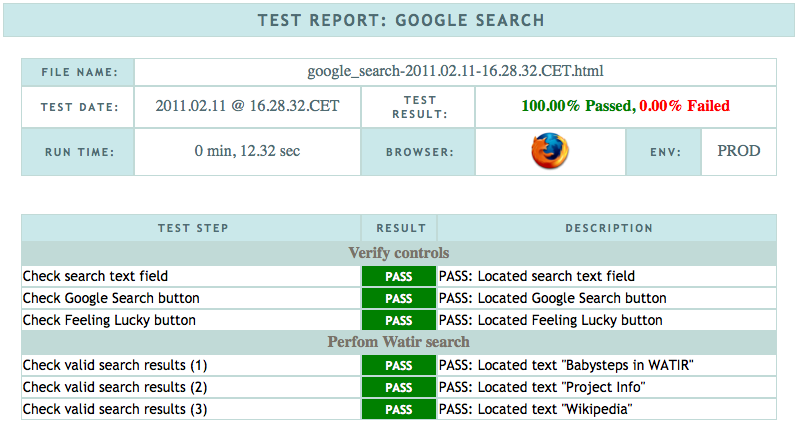Click the 'TEST DATE:' label cell
Image resolution: width=796 pixels, height=440 pixels.
pos(78,107)
